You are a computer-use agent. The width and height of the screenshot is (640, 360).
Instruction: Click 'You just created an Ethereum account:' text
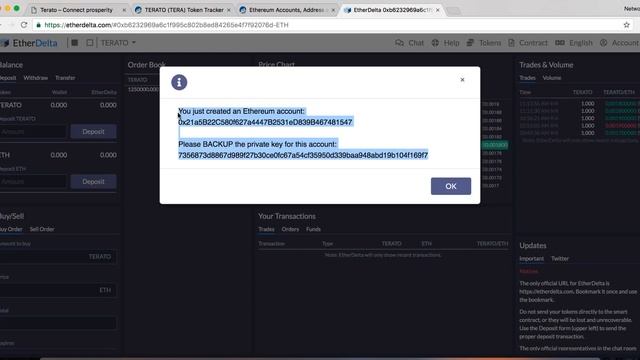(x=242, y=111)
